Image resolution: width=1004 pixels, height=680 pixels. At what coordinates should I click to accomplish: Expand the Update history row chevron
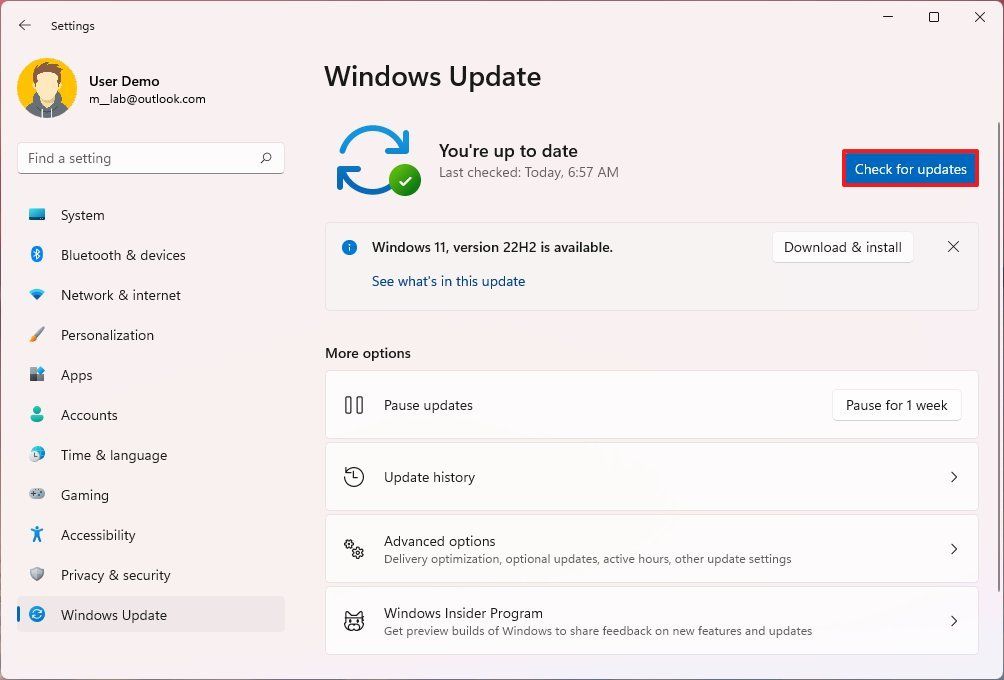tap(953, 477)
